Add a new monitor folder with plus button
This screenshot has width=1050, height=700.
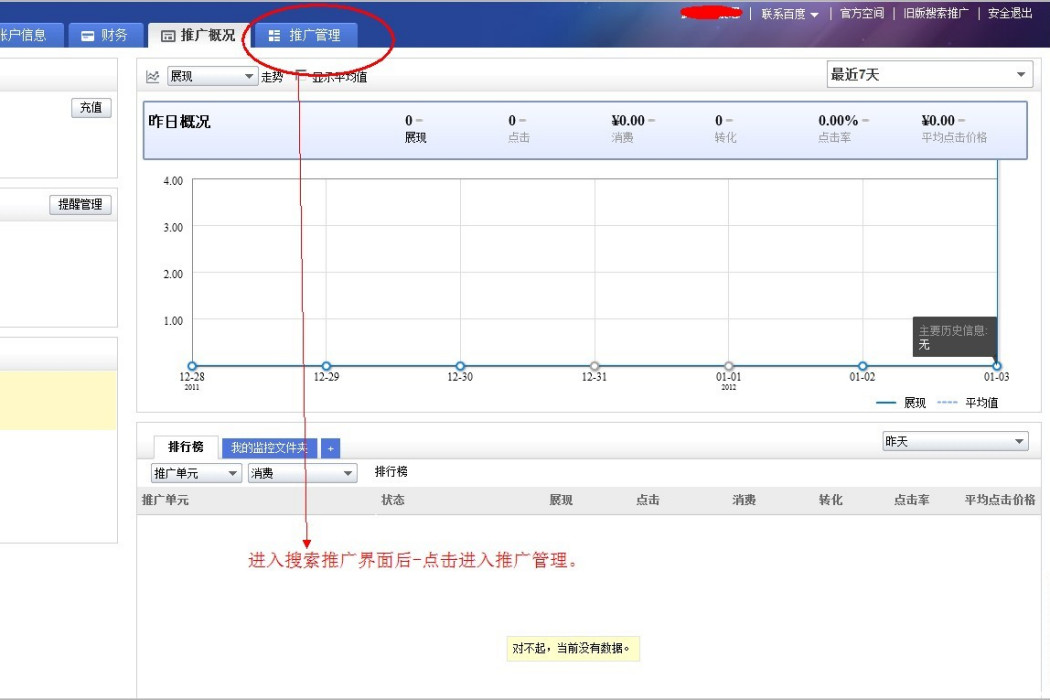tap(330, 448)
